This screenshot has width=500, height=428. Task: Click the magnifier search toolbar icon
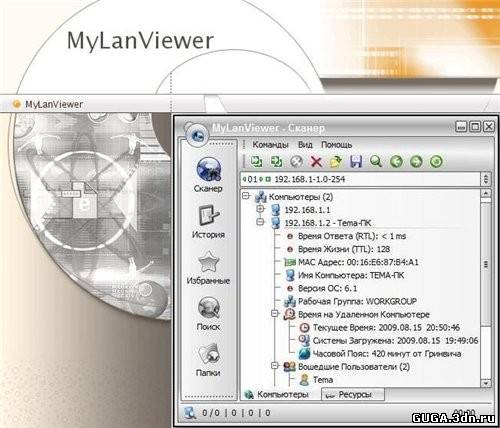[376, 162]
